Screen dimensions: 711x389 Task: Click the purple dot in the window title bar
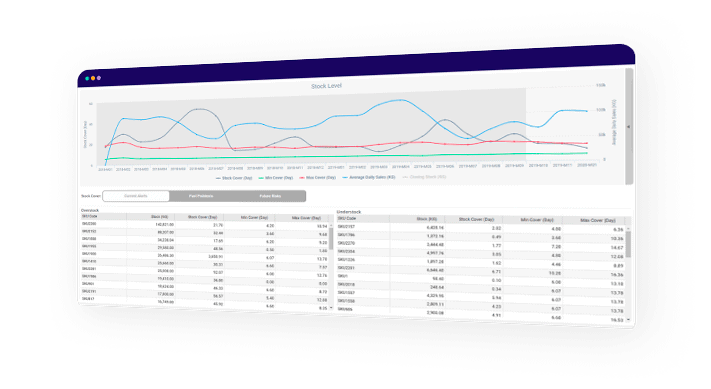(99, 78)
